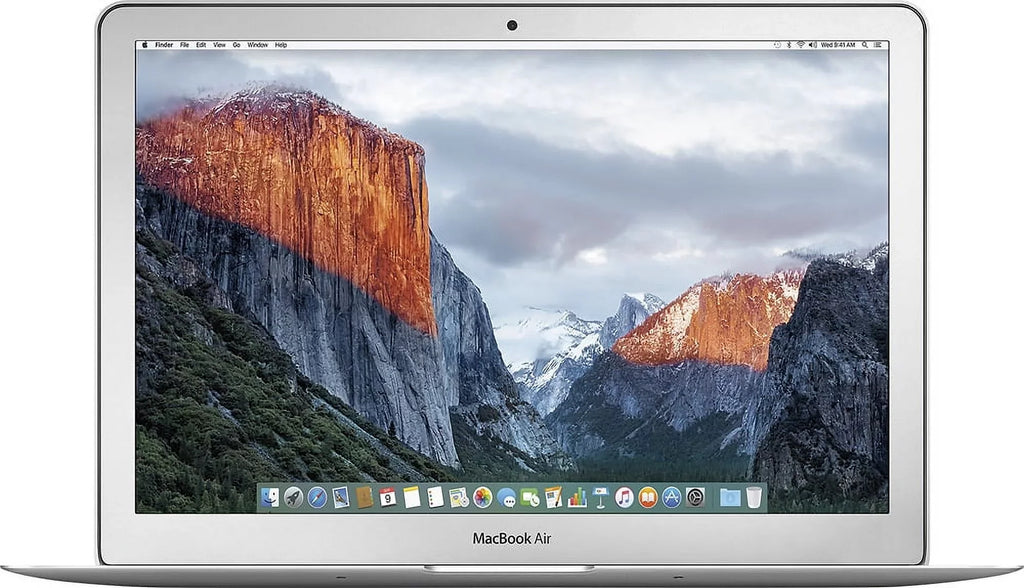1024x588 pixels.
Task: Open the yellow Notes icon in dock
Action: click(411, 498)
